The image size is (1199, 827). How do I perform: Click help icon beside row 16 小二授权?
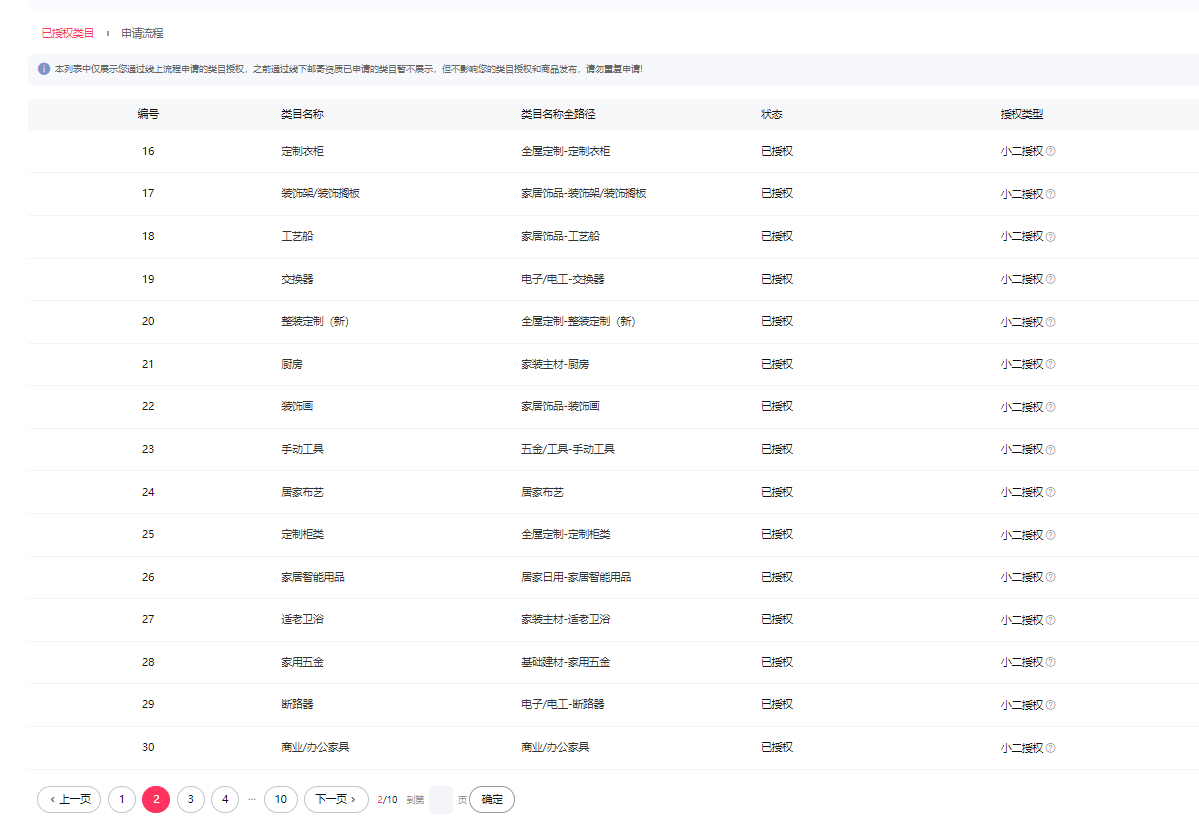(1050, 152)
